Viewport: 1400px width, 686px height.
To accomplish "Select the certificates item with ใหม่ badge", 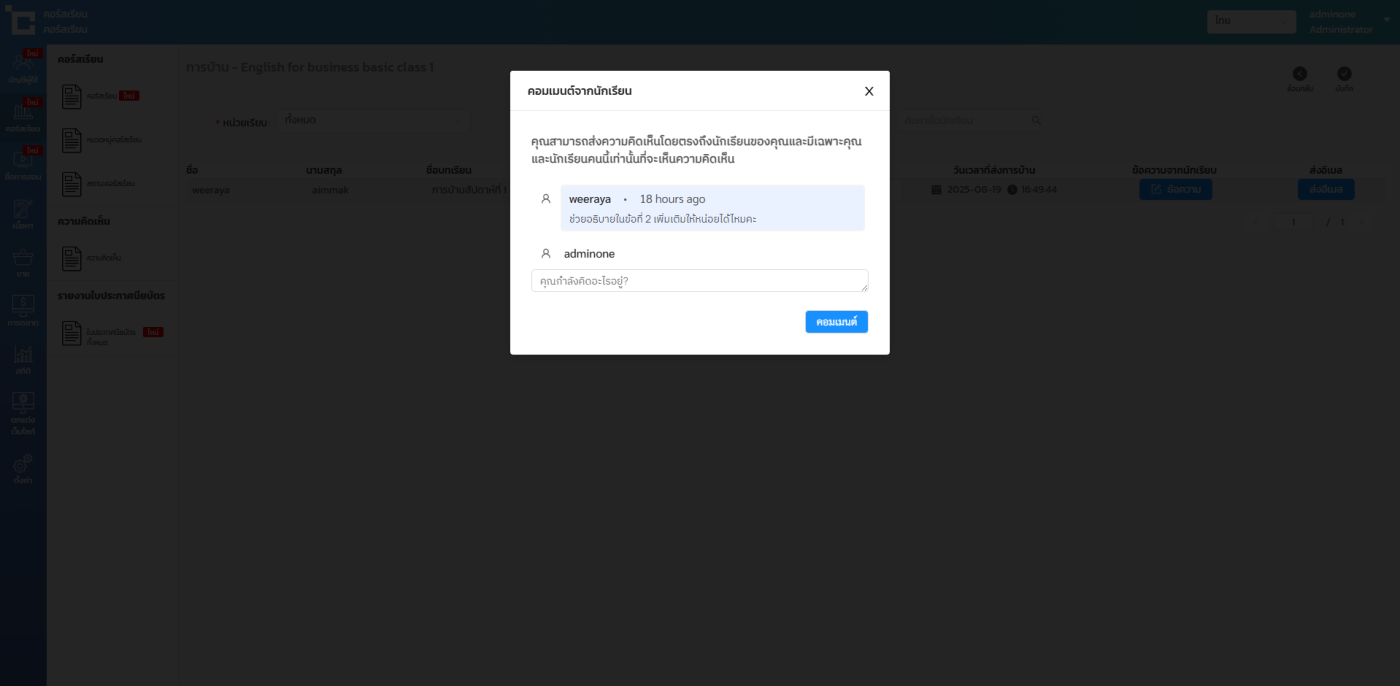I will (110, 334).
